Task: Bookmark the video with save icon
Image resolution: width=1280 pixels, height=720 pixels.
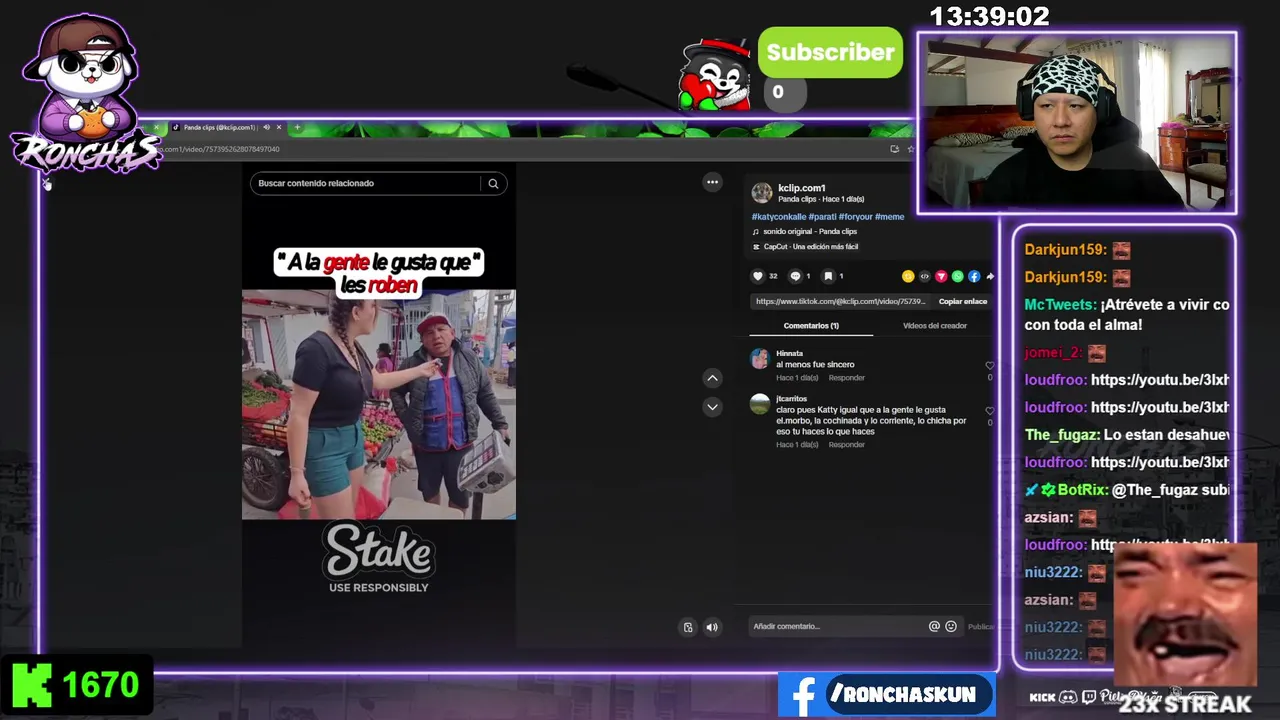Action: [x=828, y=276]
